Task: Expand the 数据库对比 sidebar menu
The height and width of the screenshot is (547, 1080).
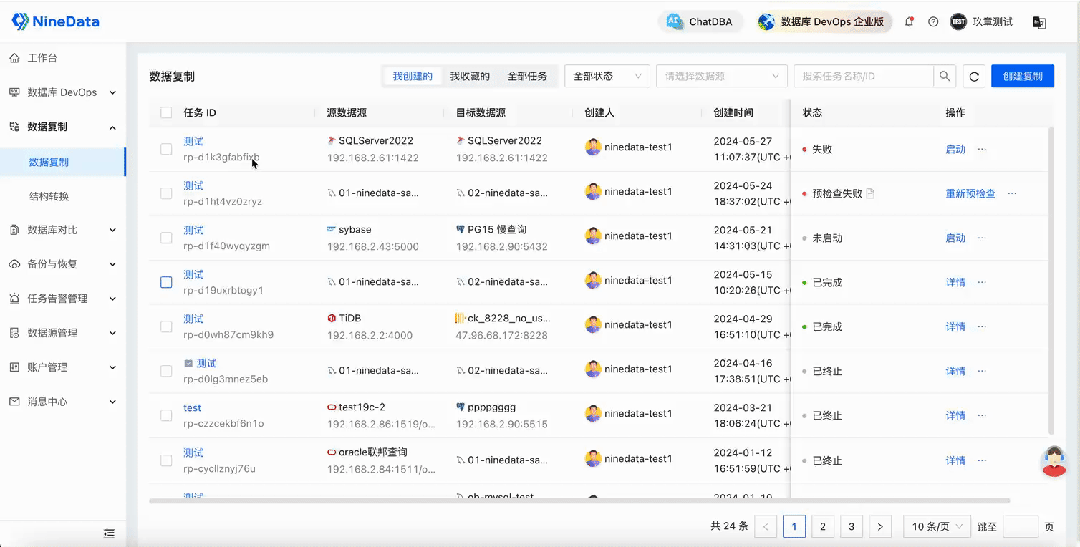Action: tap(62, 230)
